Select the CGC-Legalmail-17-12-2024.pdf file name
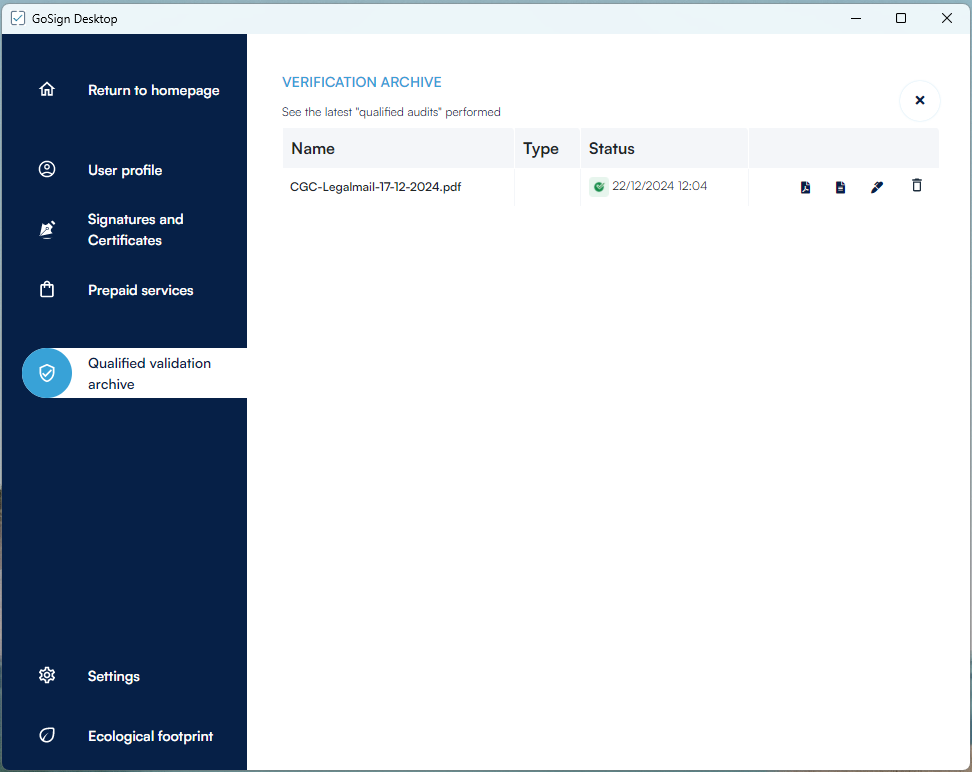 pos(375,187)
